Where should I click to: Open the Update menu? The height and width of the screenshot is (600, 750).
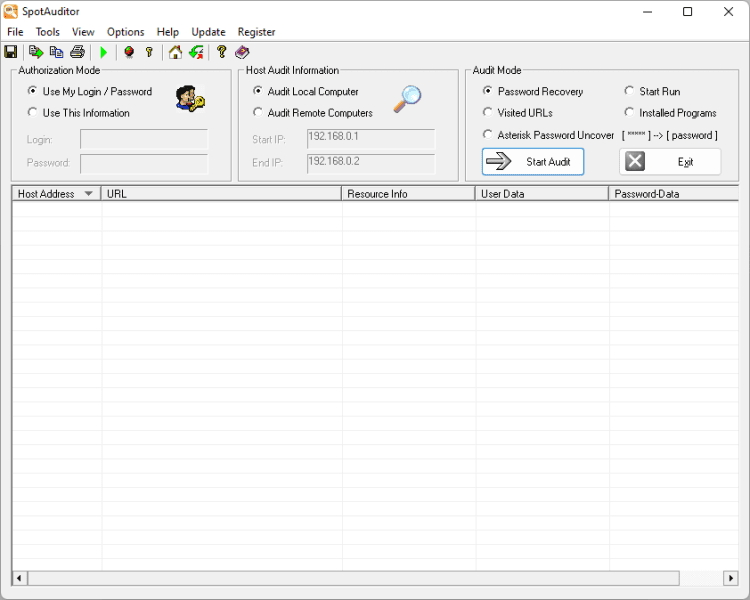(208, 32)
